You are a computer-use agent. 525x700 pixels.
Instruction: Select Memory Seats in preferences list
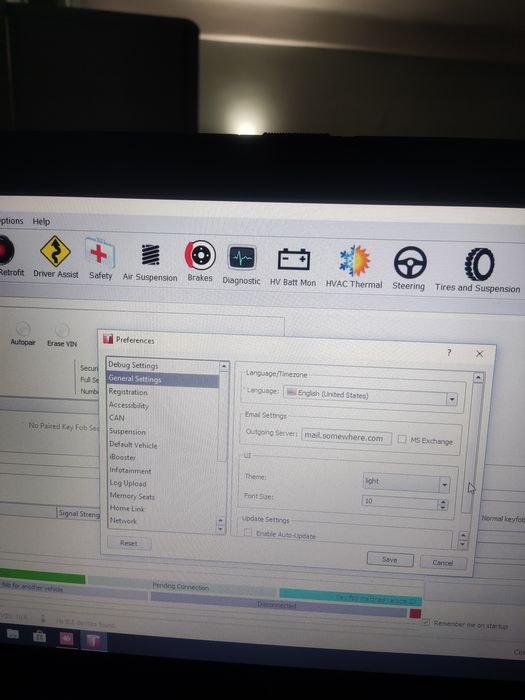click(132, 496)
